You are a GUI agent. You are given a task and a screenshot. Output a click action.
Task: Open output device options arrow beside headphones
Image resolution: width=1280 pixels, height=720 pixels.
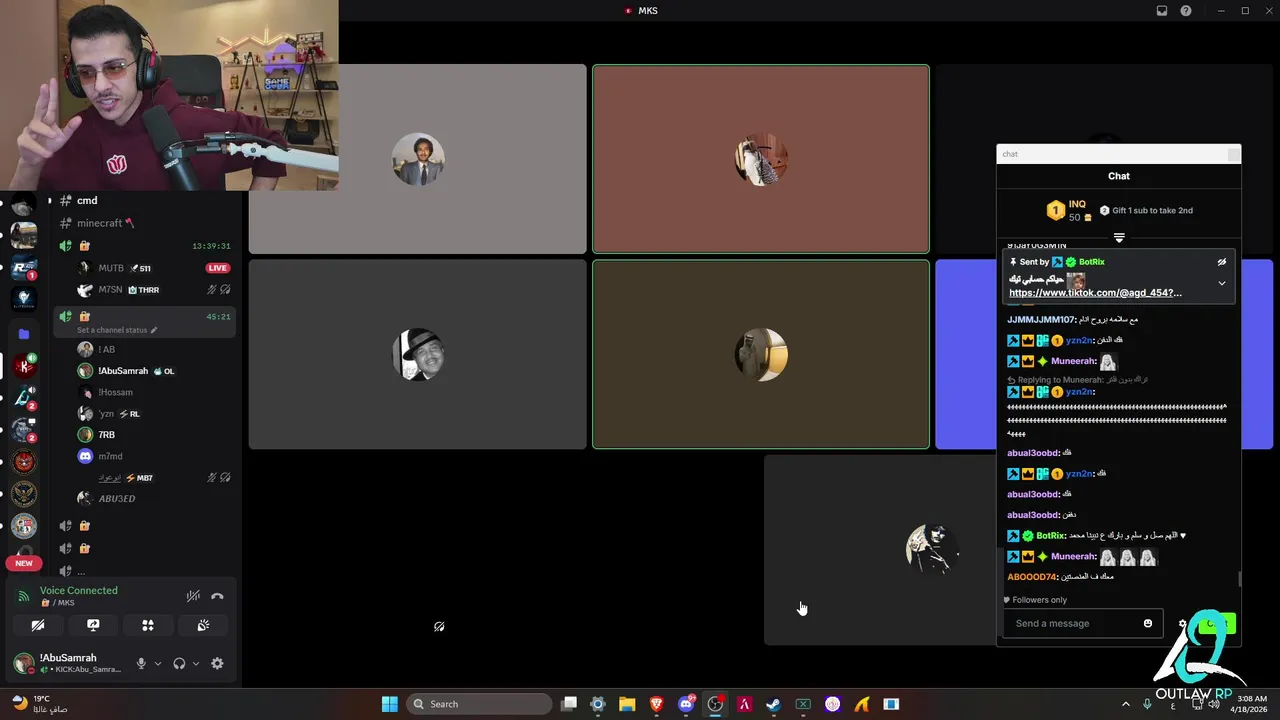[x=196, y=663]
